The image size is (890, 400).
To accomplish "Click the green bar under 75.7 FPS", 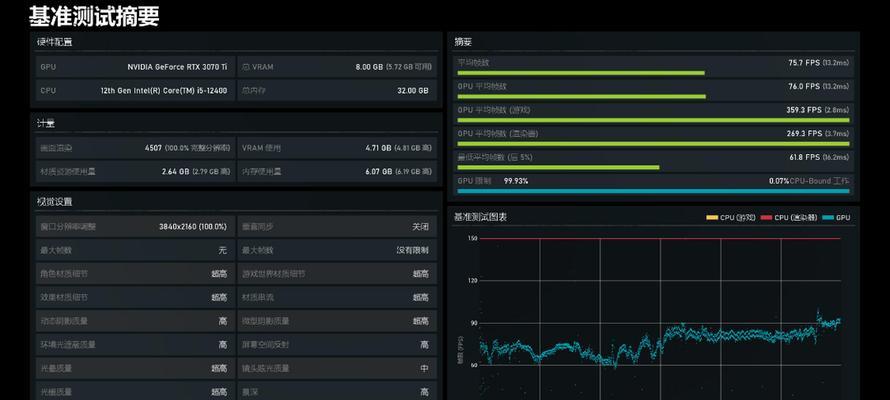I will click(581, 73).
